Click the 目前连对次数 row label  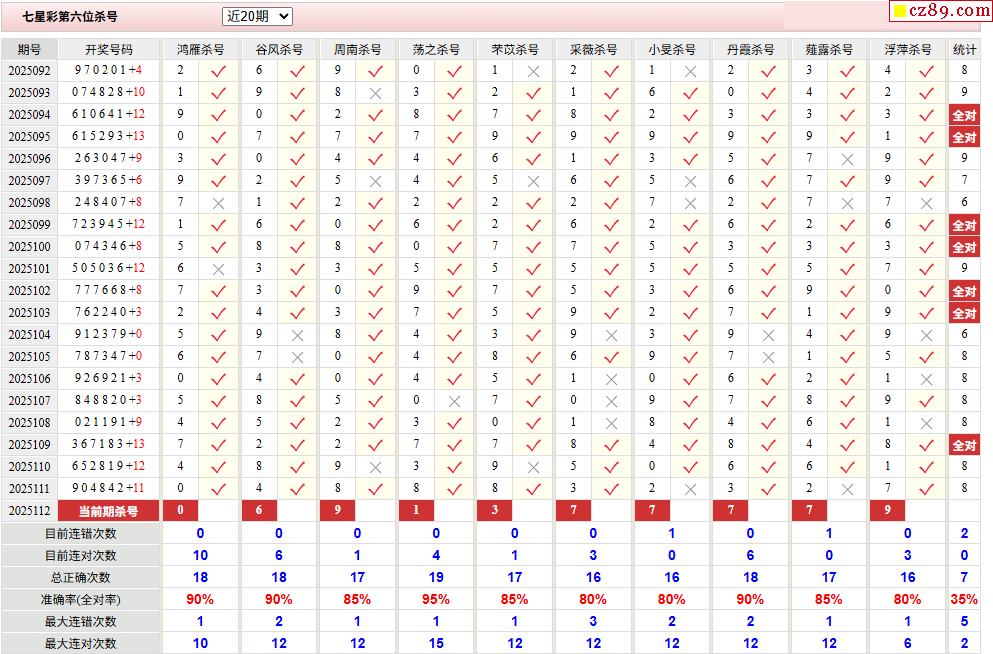[x=80, y=555]
